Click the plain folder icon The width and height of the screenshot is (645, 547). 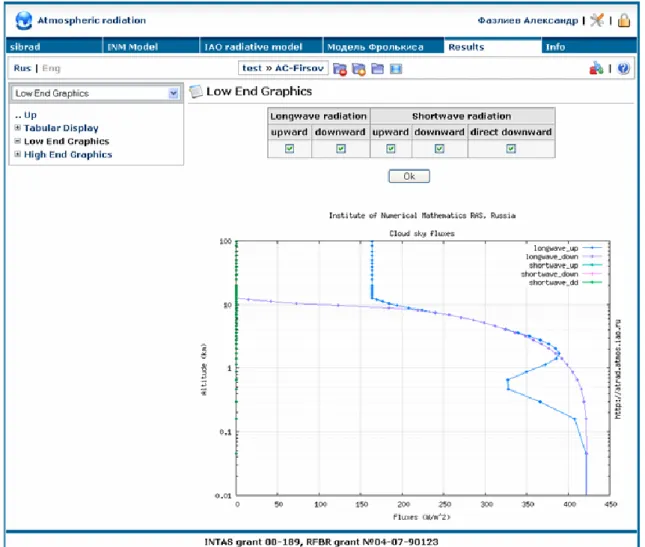coord(377,68)
